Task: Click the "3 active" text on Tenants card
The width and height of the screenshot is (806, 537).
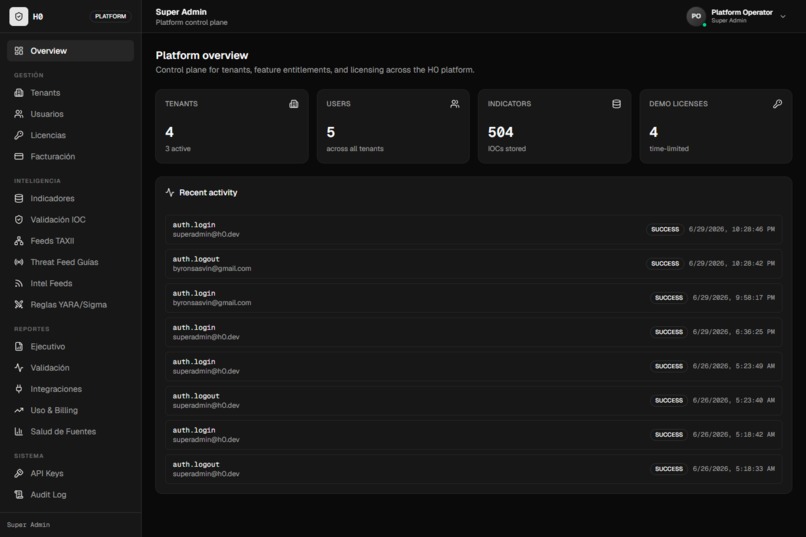Action: pyautogui.click(x=178, y=149)
